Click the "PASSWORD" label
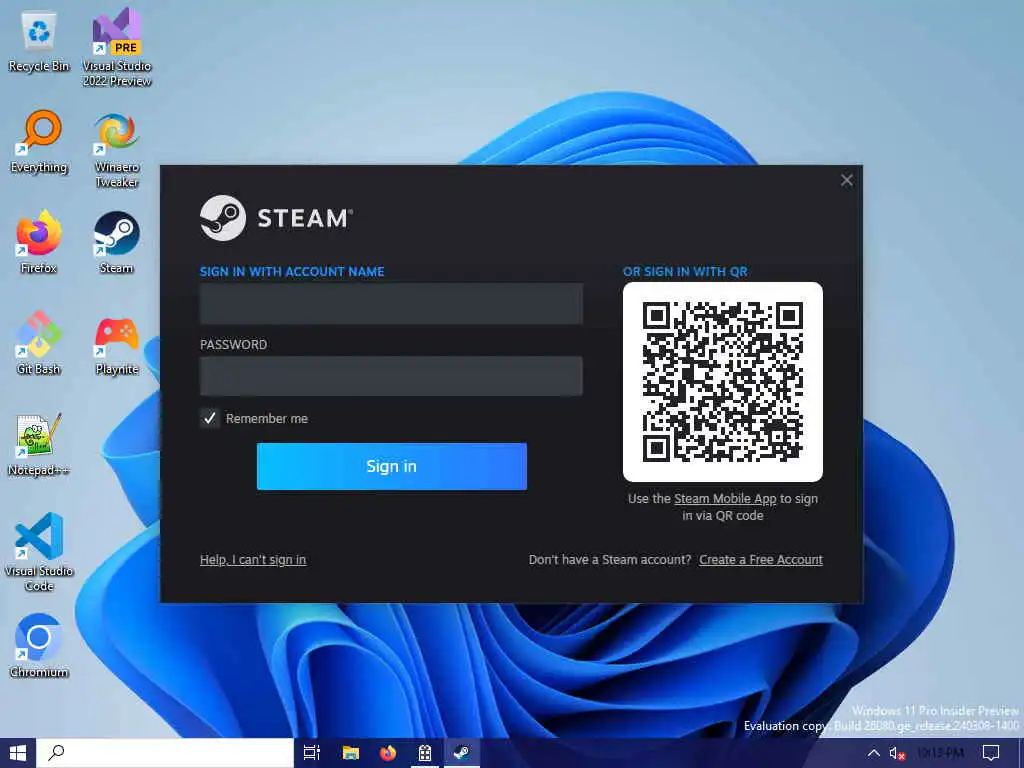The image size is (1024, 768). click(x=233, y=344)
